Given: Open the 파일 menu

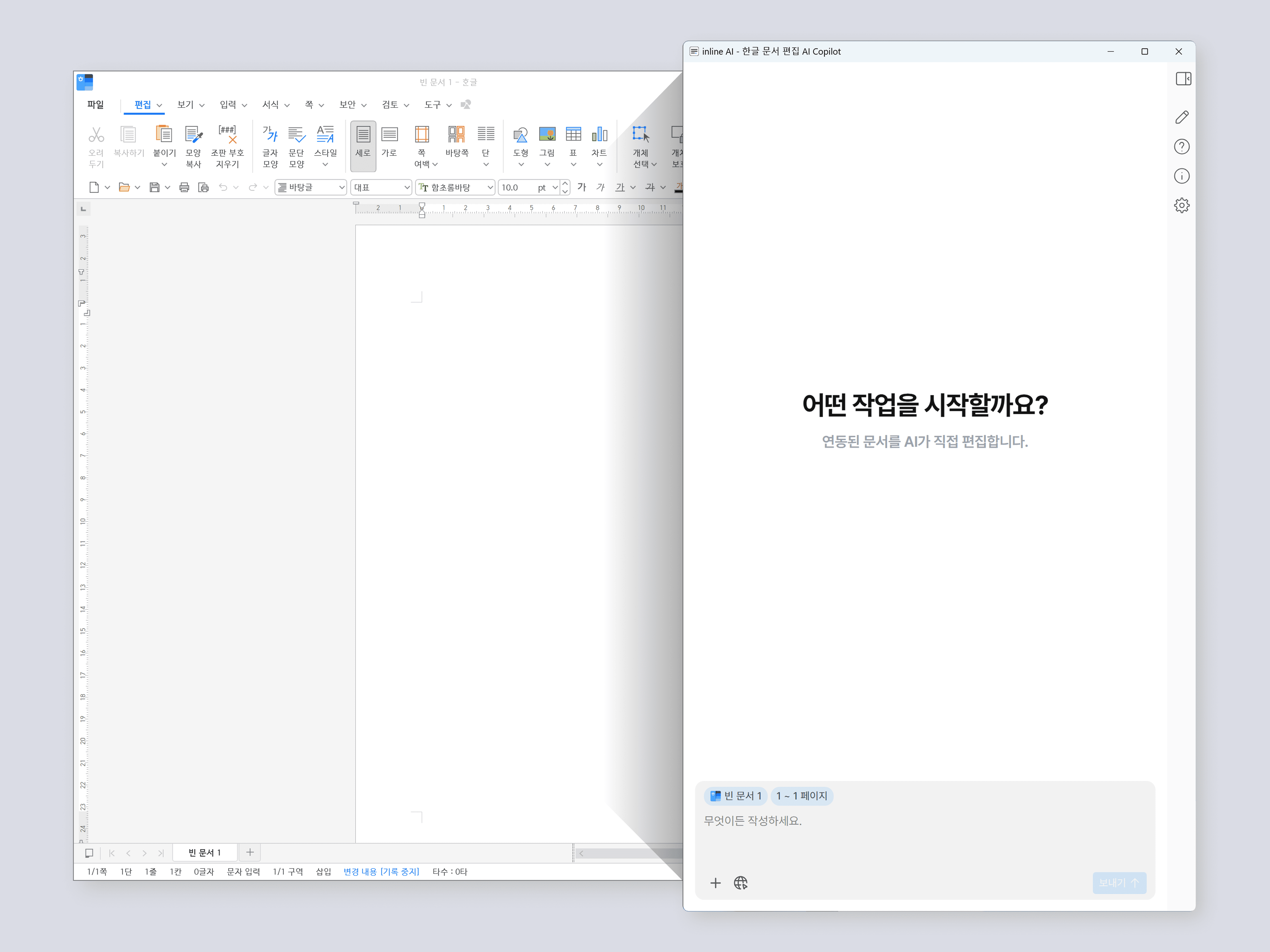Looking at the screenshot, I should coord(95,105).
